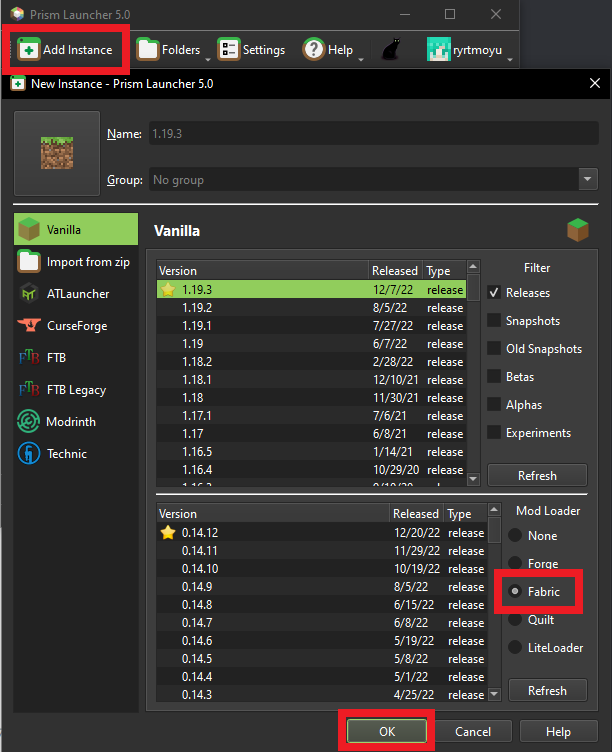Open the Folders toolbar menu
The image size is (612, 752).
point(169,49)
